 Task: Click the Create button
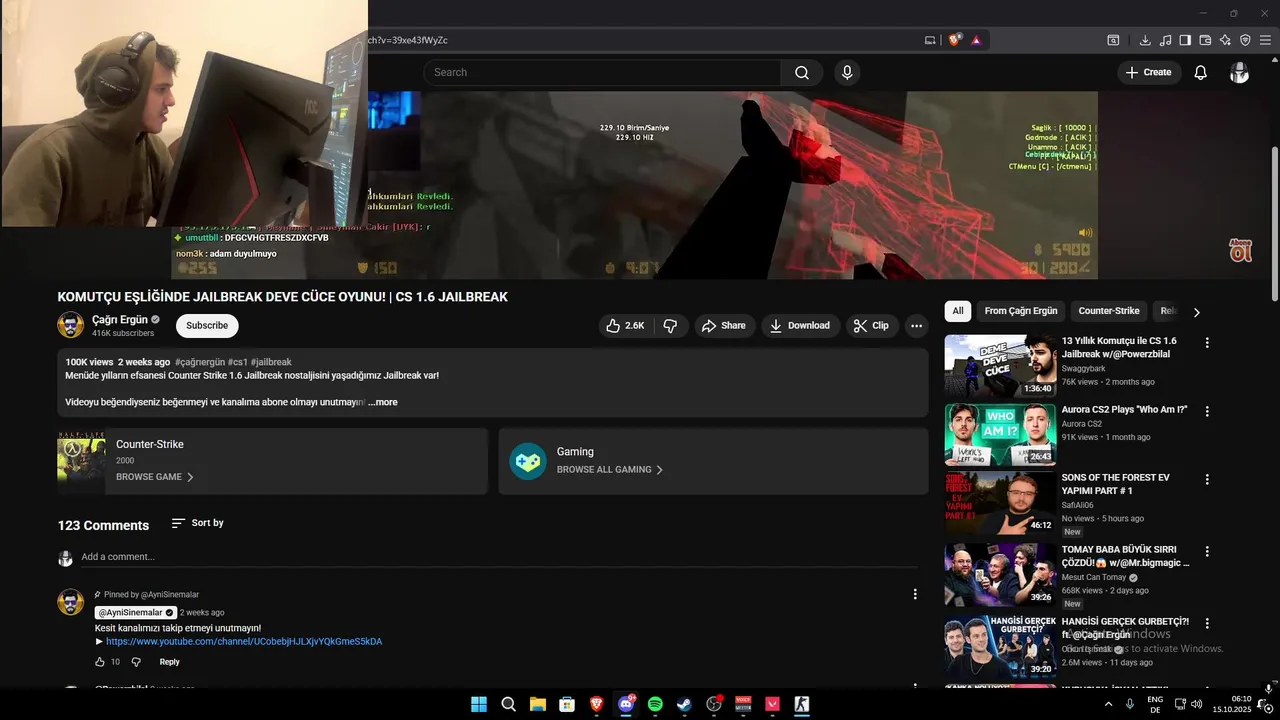[x=1149, y=72]
